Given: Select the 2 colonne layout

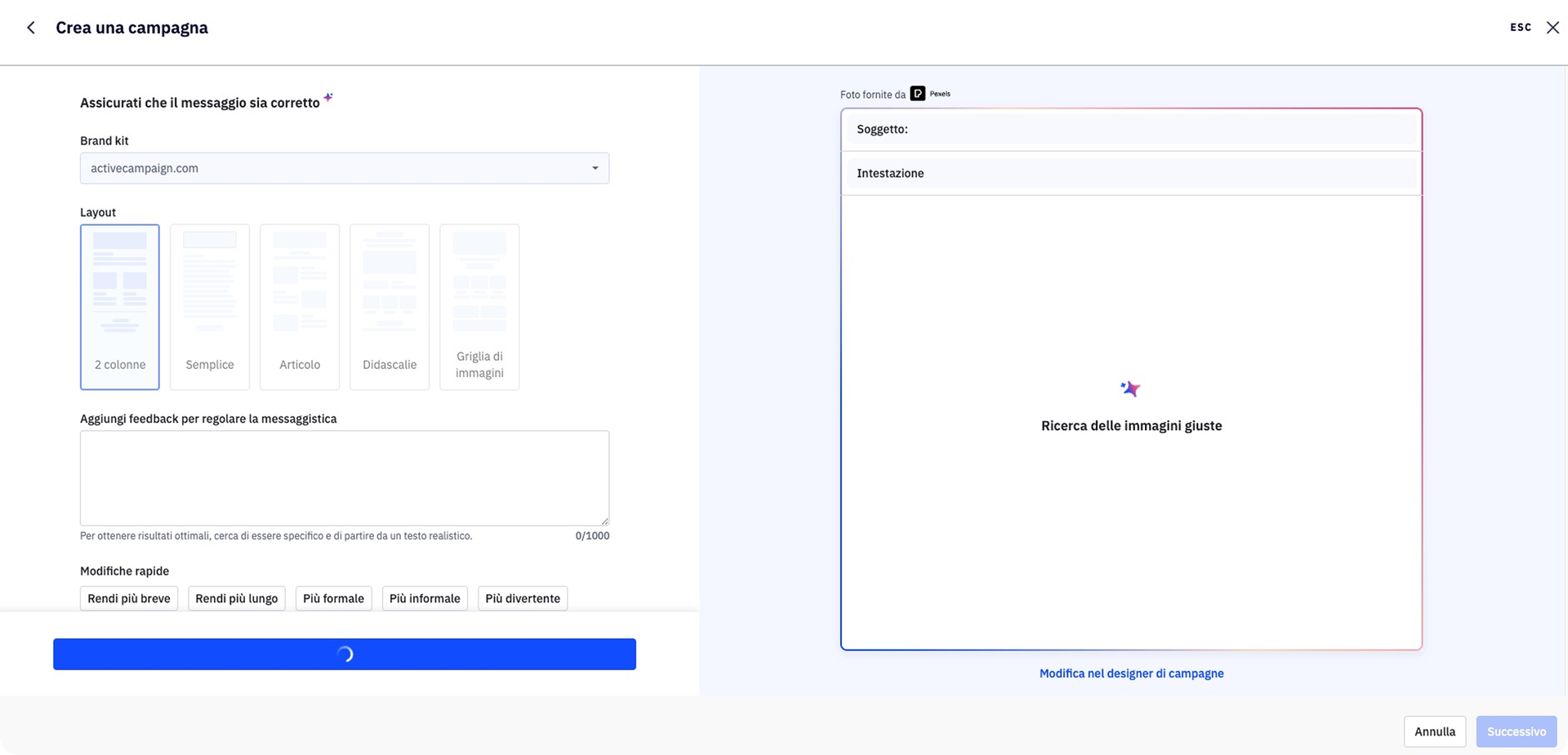Looking at the screenshot, I should pyautogui.click(x=120, y=307).
